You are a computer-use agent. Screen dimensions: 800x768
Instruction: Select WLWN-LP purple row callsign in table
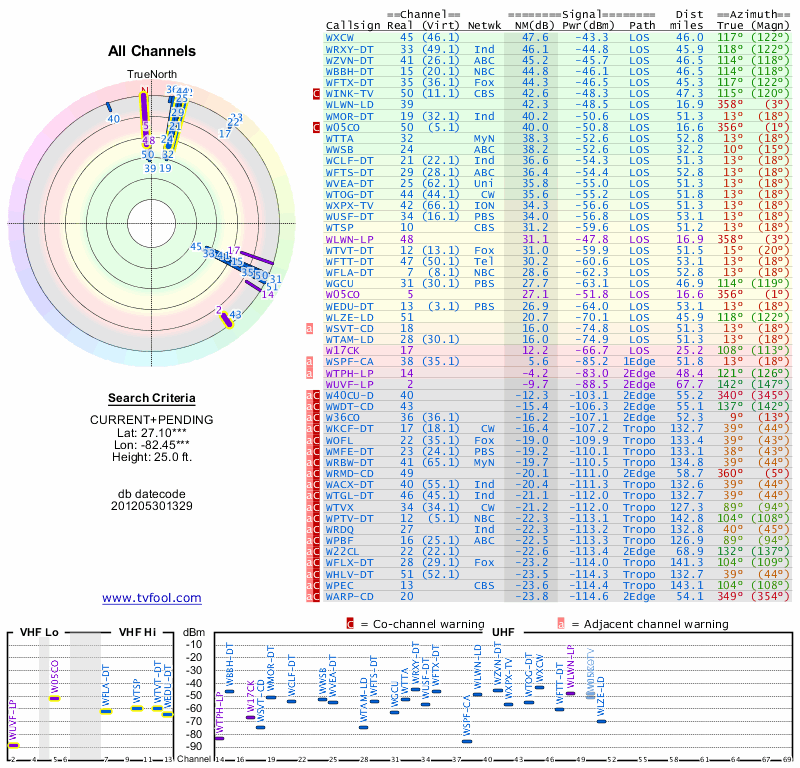pyautogui.click(x=349, y=239)
